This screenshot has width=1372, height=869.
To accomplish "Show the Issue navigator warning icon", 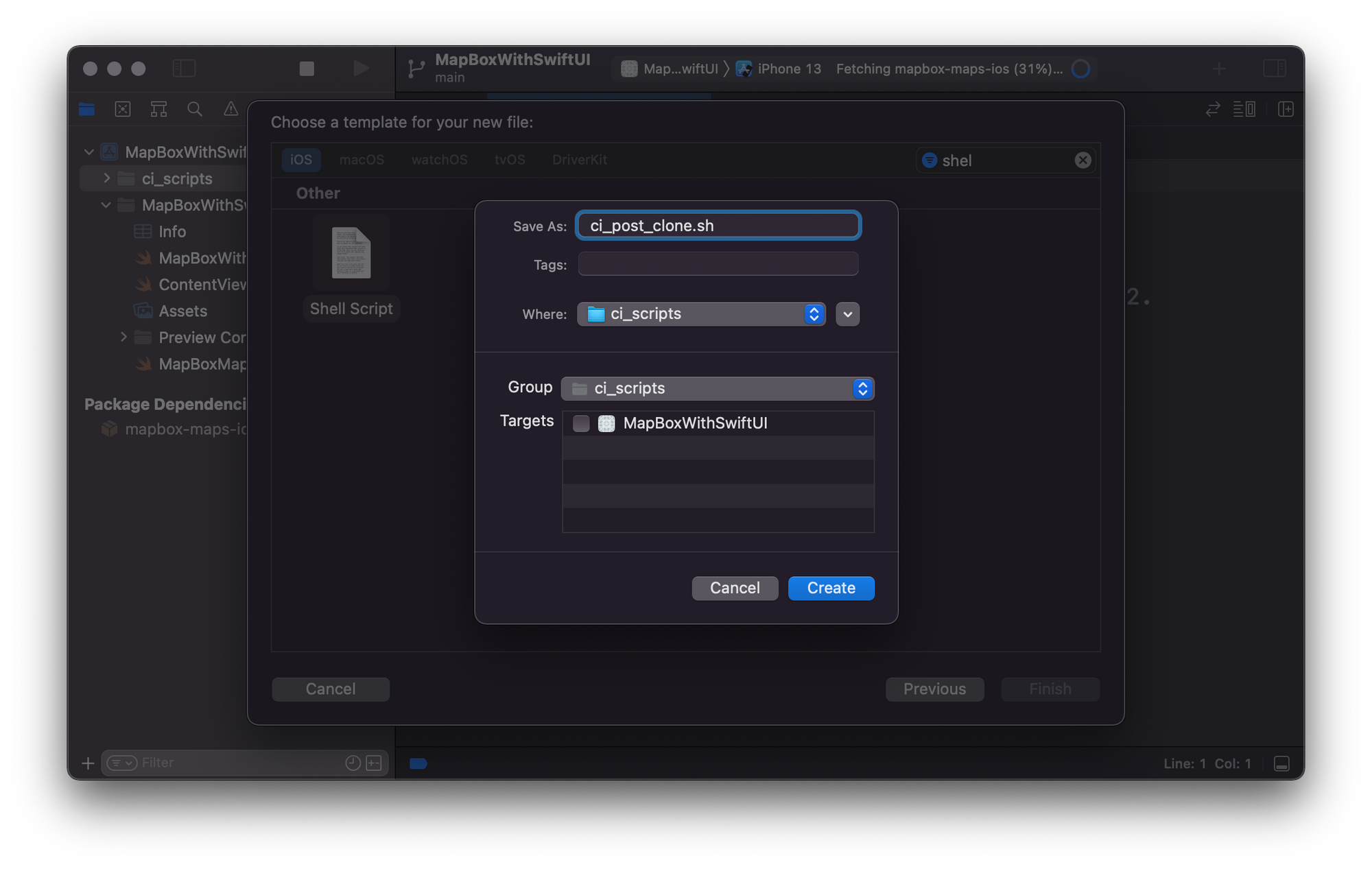I will [231, 109].
